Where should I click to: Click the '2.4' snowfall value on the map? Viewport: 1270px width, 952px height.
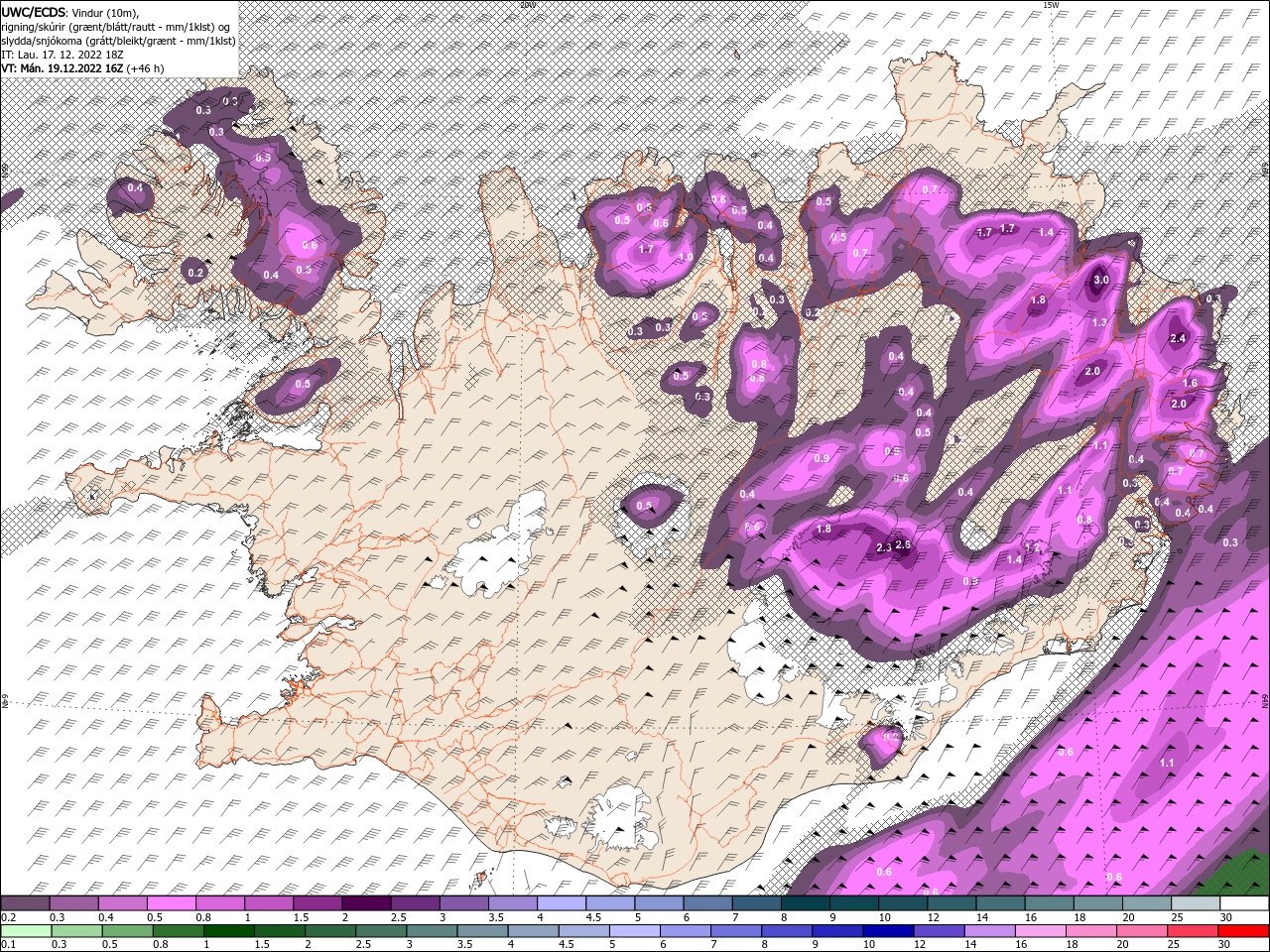click(1179, 338)
